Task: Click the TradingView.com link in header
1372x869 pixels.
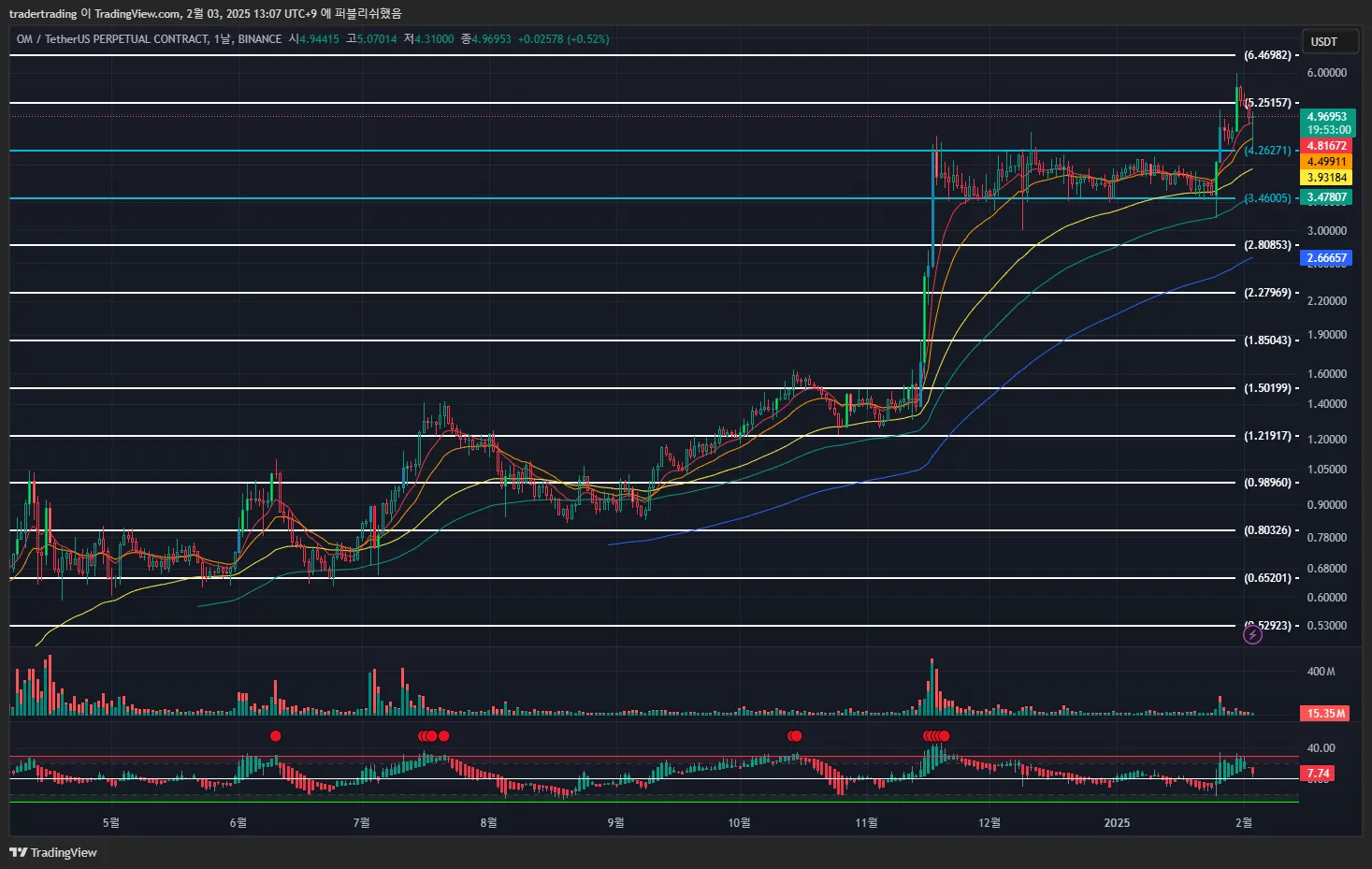Action: pos(137,13)
